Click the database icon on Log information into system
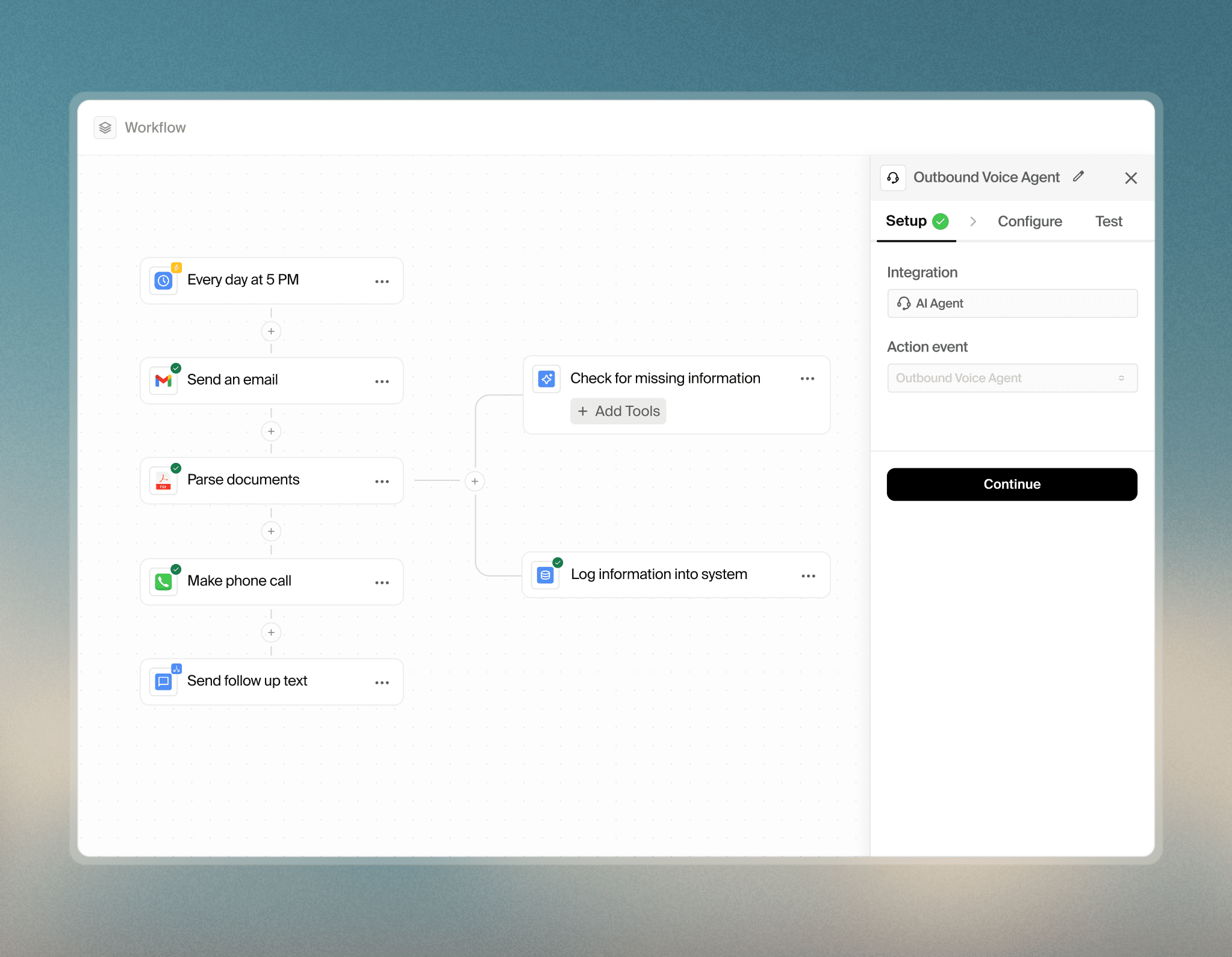The width and height of the screenshot is (1232, 957). point(546,575)
